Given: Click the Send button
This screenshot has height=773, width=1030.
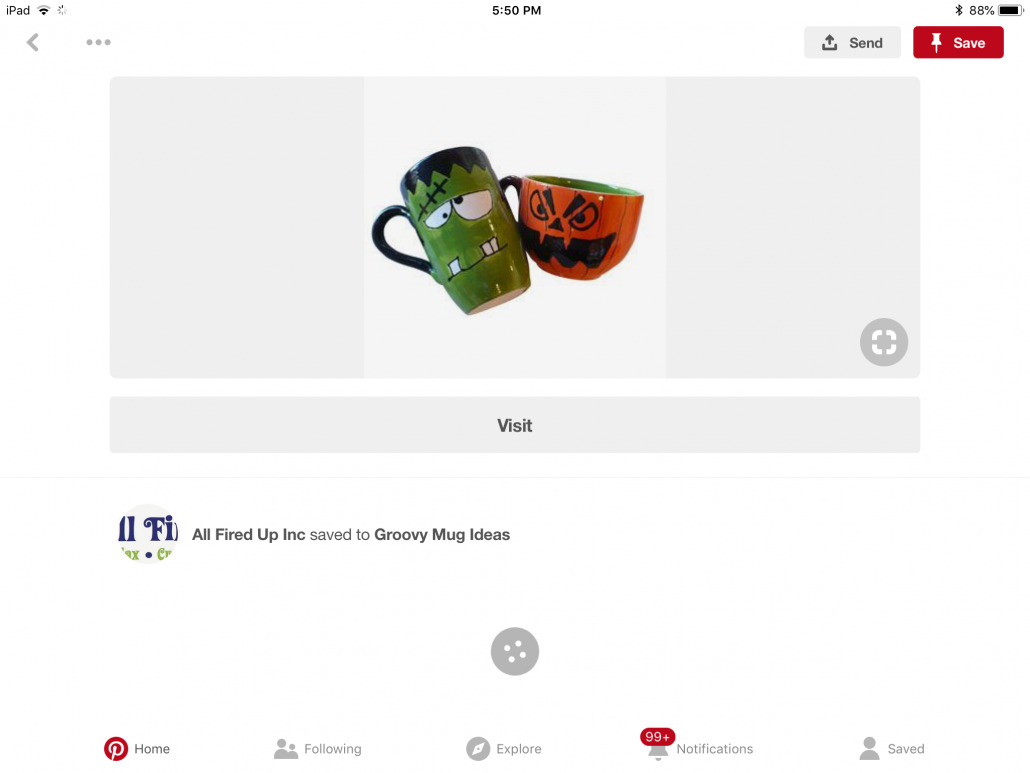Looking at the screenshot, I should click(852, 43).
